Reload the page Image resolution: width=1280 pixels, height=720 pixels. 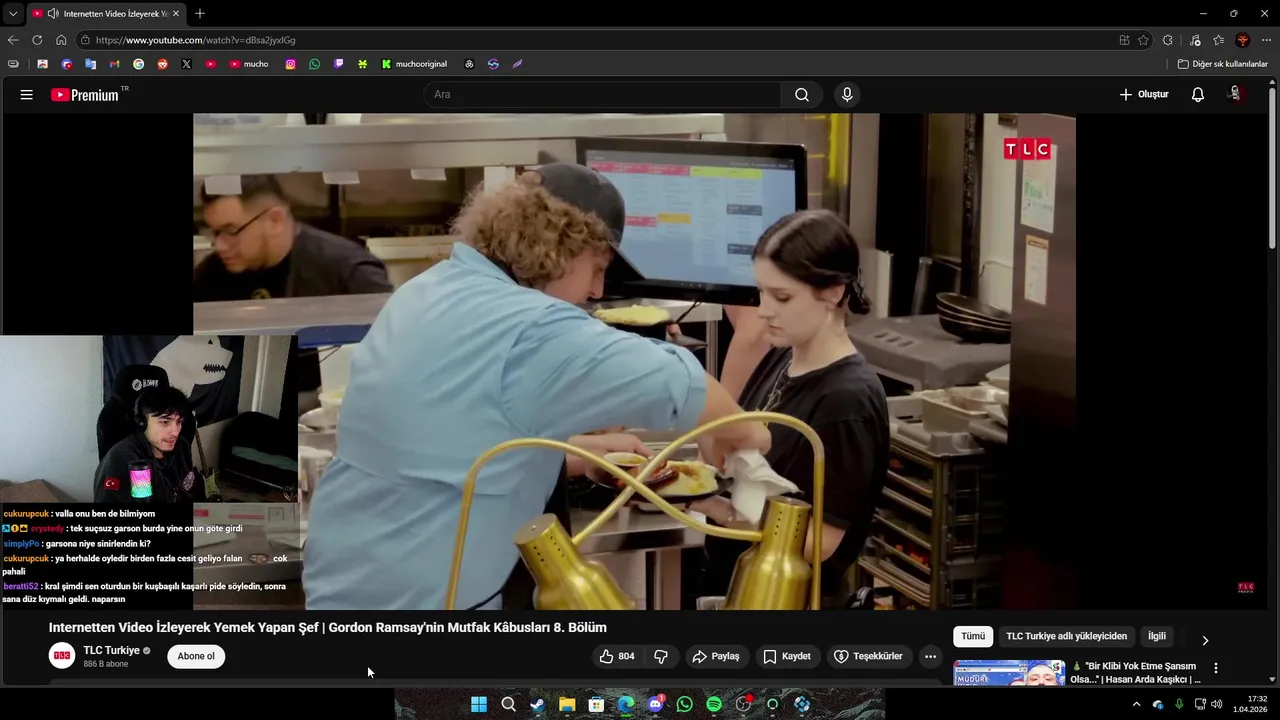(x=37, y=40)
